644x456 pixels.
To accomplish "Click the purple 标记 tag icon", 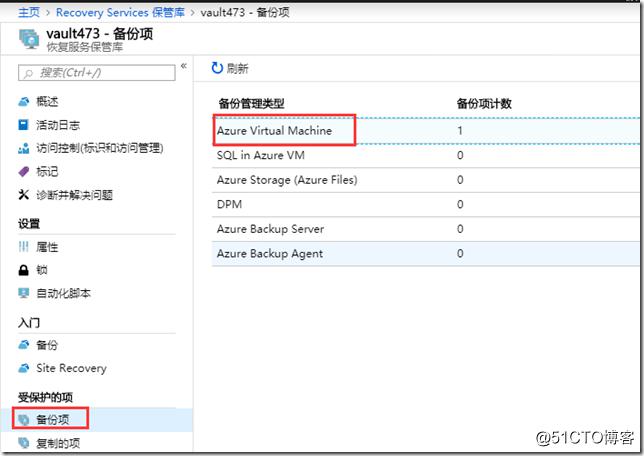I will pyautogui.click(x=24, y=171).
